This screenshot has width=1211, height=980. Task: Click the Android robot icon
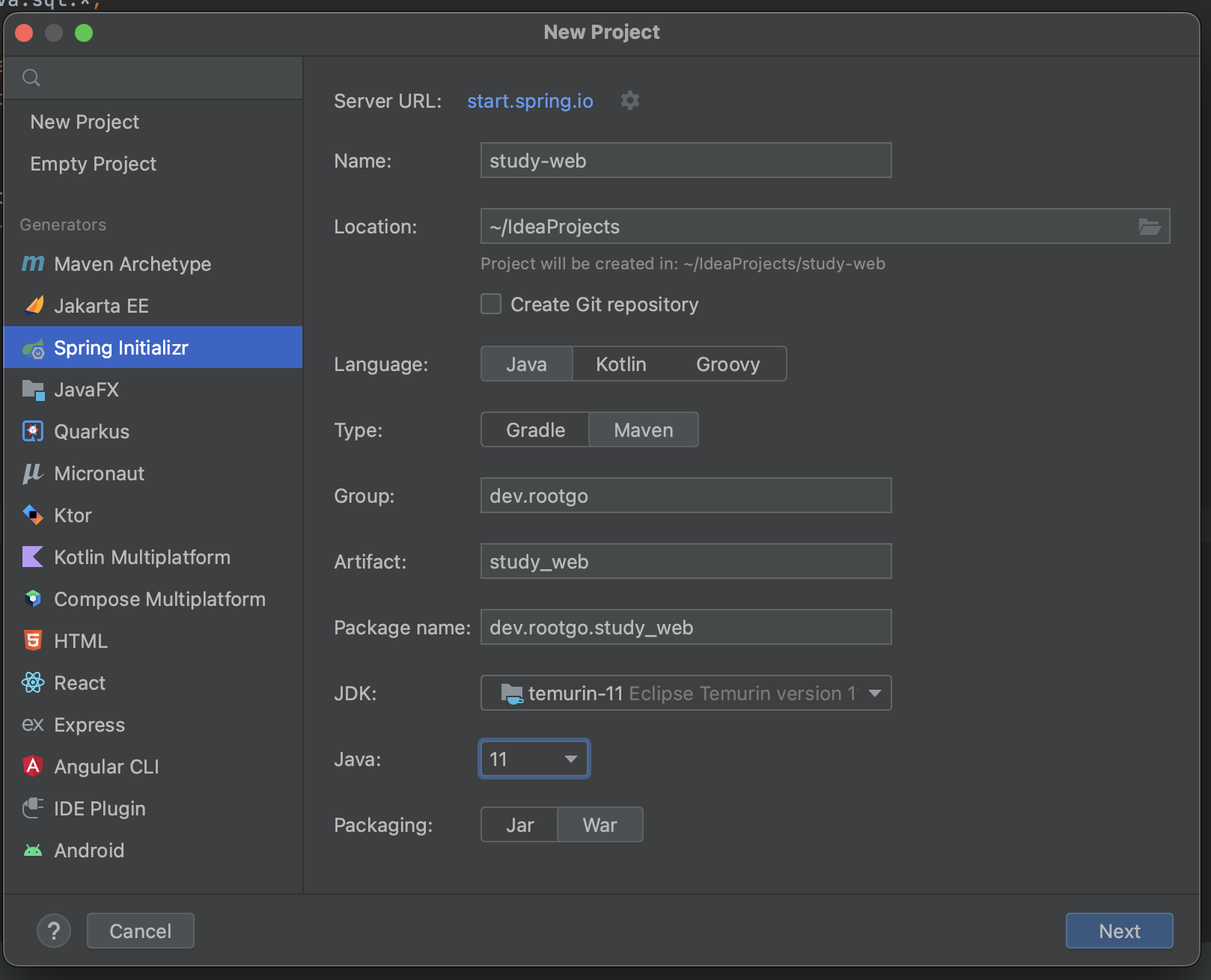click(x=33, y=851)
